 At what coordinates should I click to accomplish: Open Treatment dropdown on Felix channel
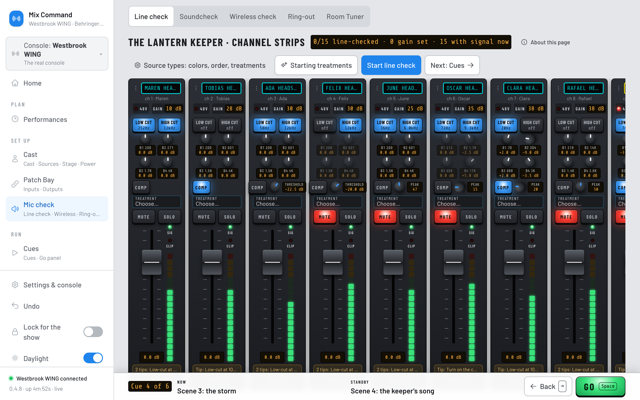[338, 201]
